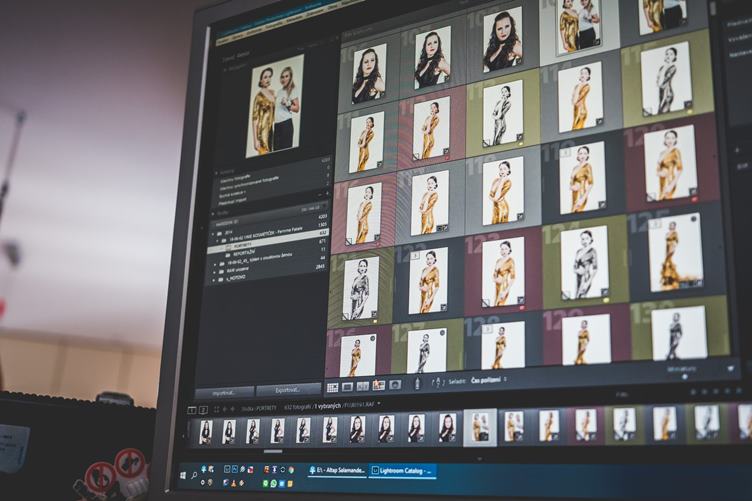Click red color label on photo 123
Image resolution: width=752 pixels, height=501 pixels.
[521, 307]
